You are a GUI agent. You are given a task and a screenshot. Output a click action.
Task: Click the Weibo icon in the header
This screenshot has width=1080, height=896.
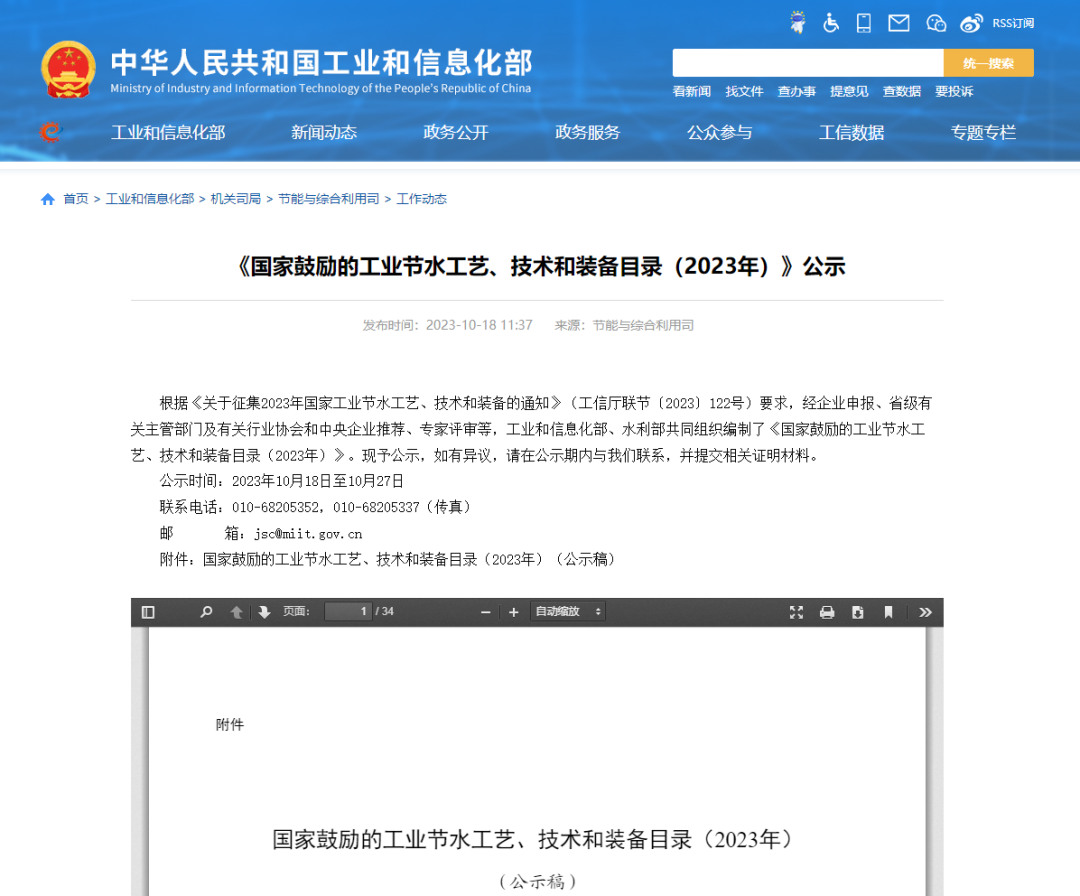tap(971, 22)
